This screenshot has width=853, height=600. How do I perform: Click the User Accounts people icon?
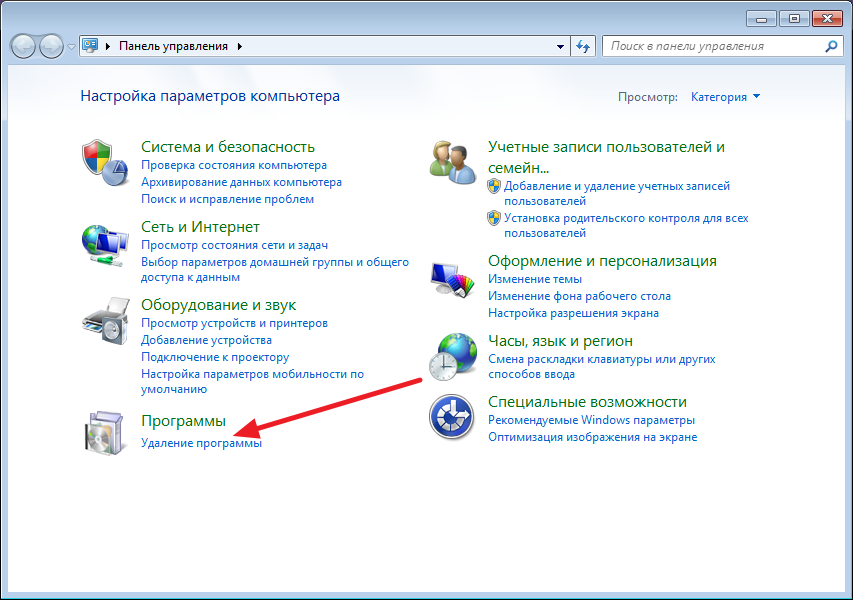tap(451, 163)
